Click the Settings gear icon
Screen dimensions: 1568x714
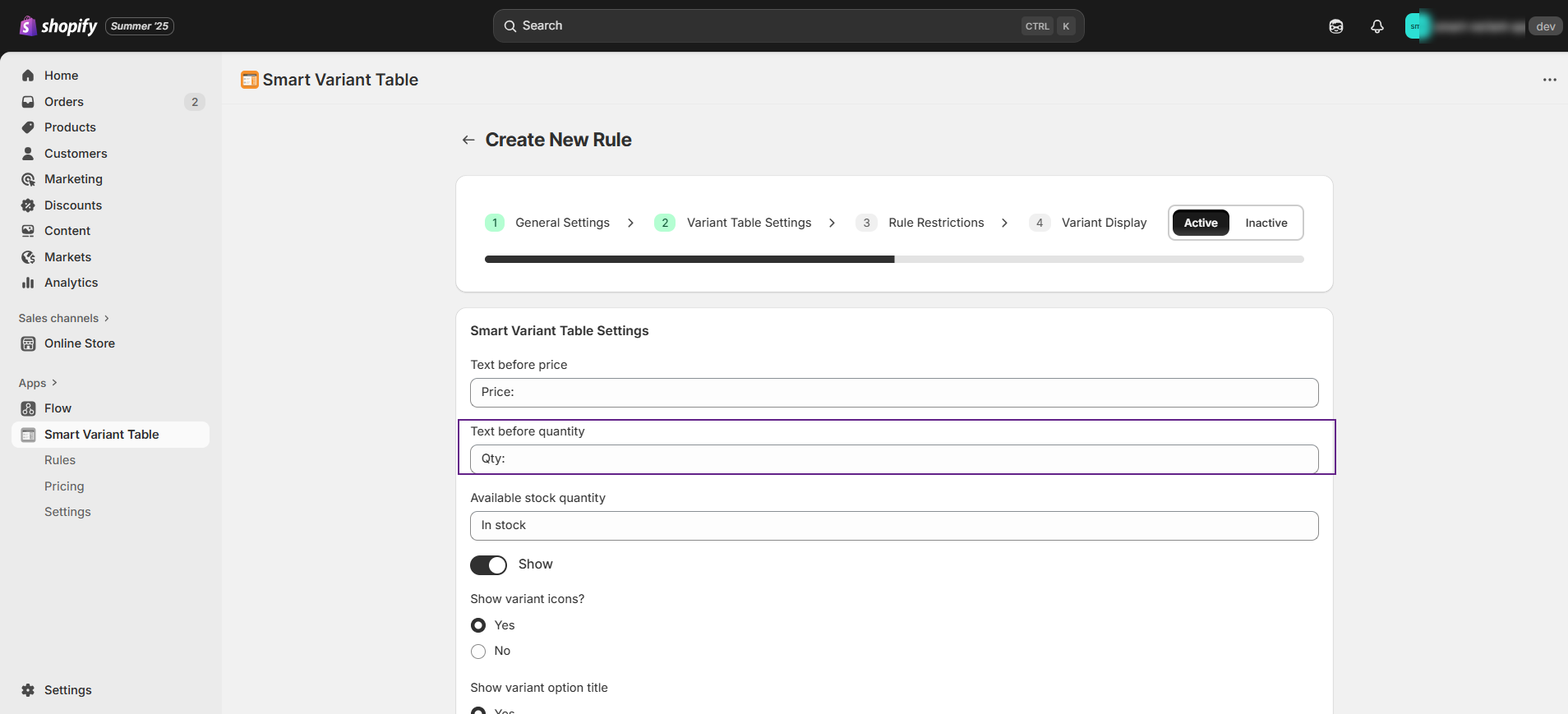(x=28, y=690)
